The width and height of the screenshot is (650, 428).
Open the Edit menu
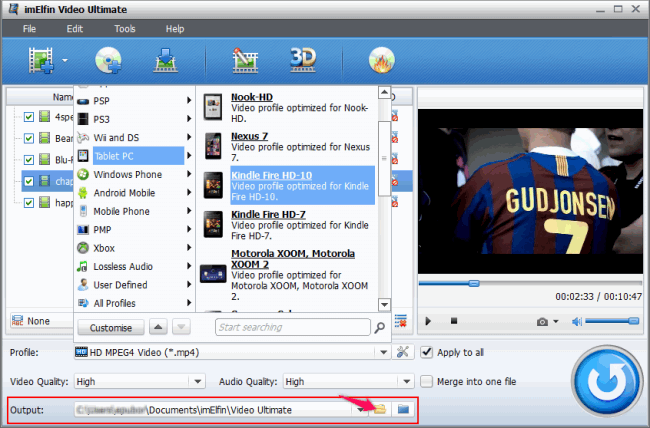coord(75,29)
